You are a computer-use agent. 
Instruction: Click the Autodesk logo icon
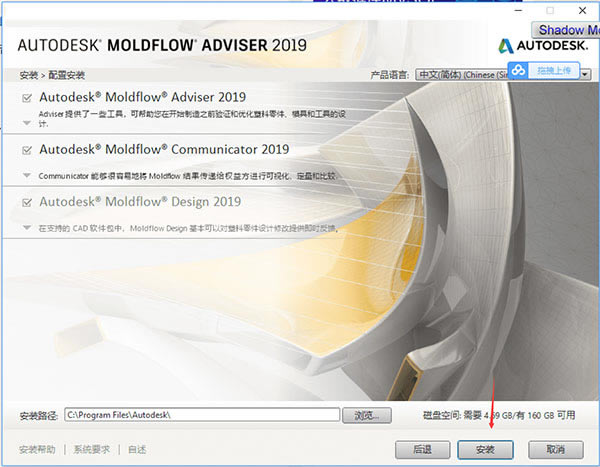pos(506,46)
